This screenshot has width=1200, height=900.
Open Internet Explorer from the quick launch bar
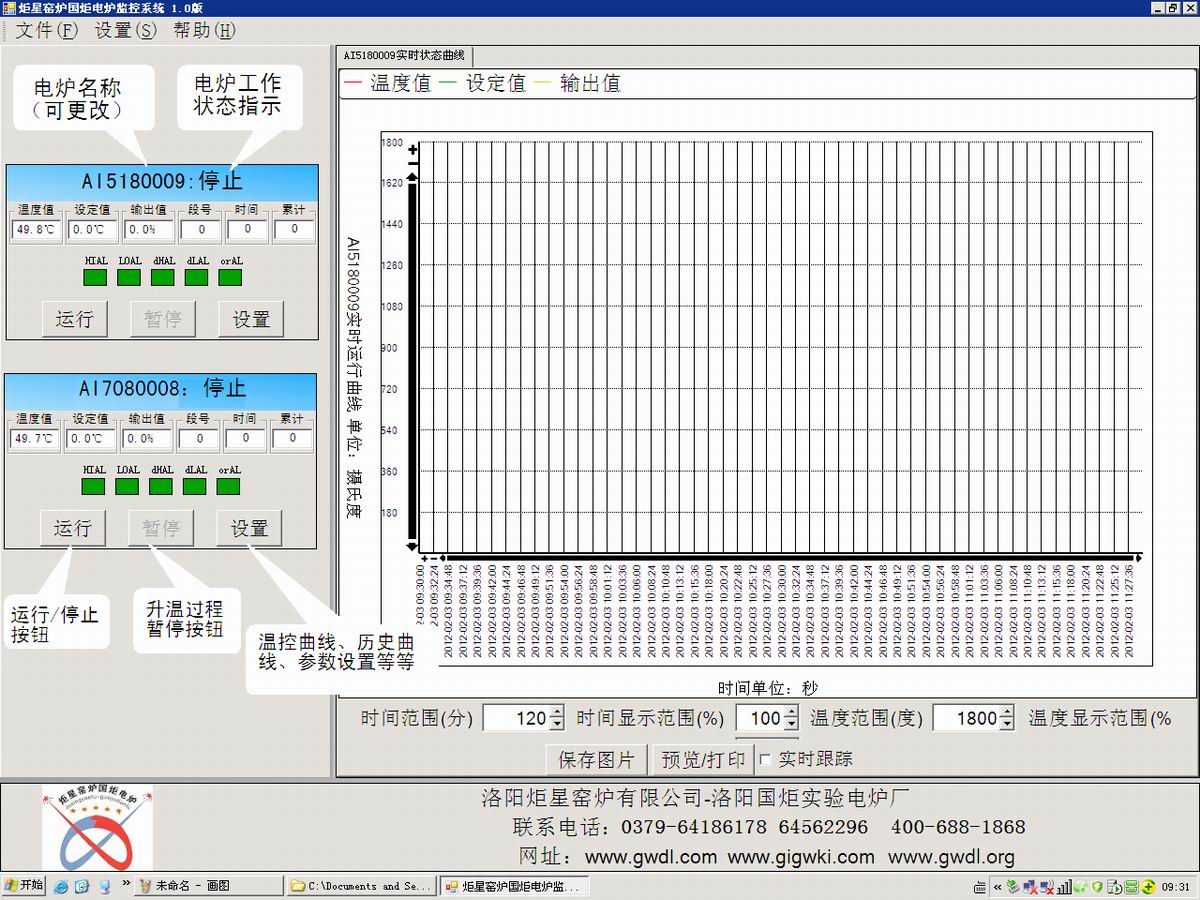click(x=61, y=886)
